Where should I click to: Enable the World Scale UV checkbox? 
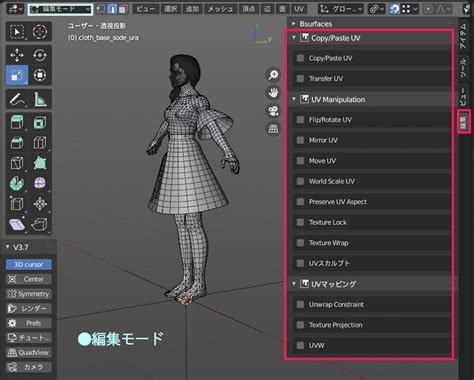pyautogui.click(x=300, y=181)
